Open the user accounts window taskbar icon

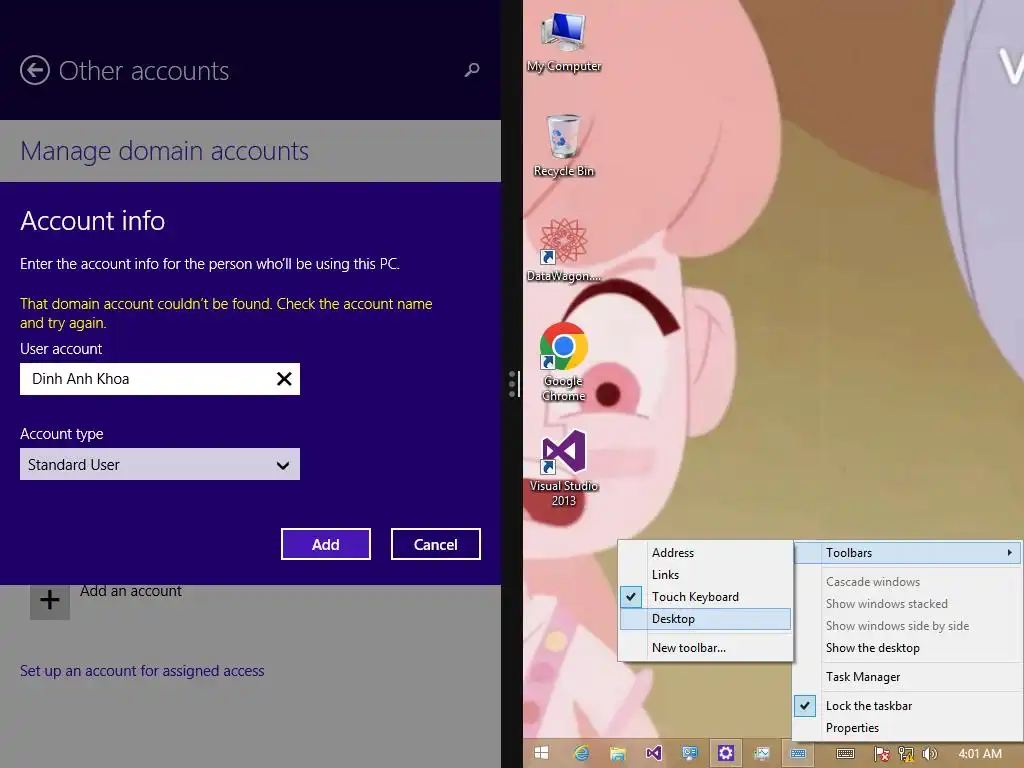690,753
